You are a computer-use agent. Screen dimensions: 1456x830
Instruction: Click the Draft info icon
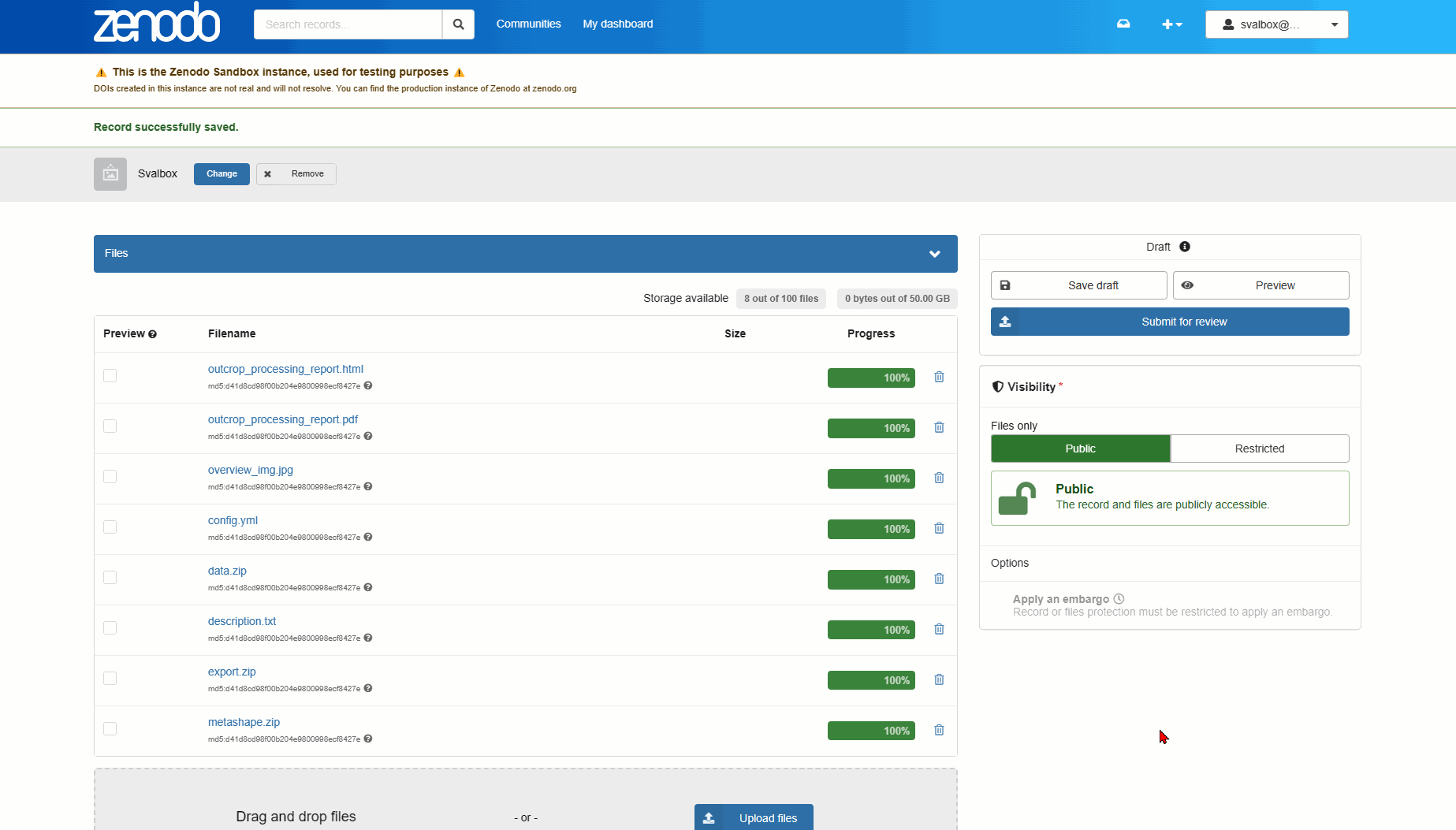[x=1185, y=247]
